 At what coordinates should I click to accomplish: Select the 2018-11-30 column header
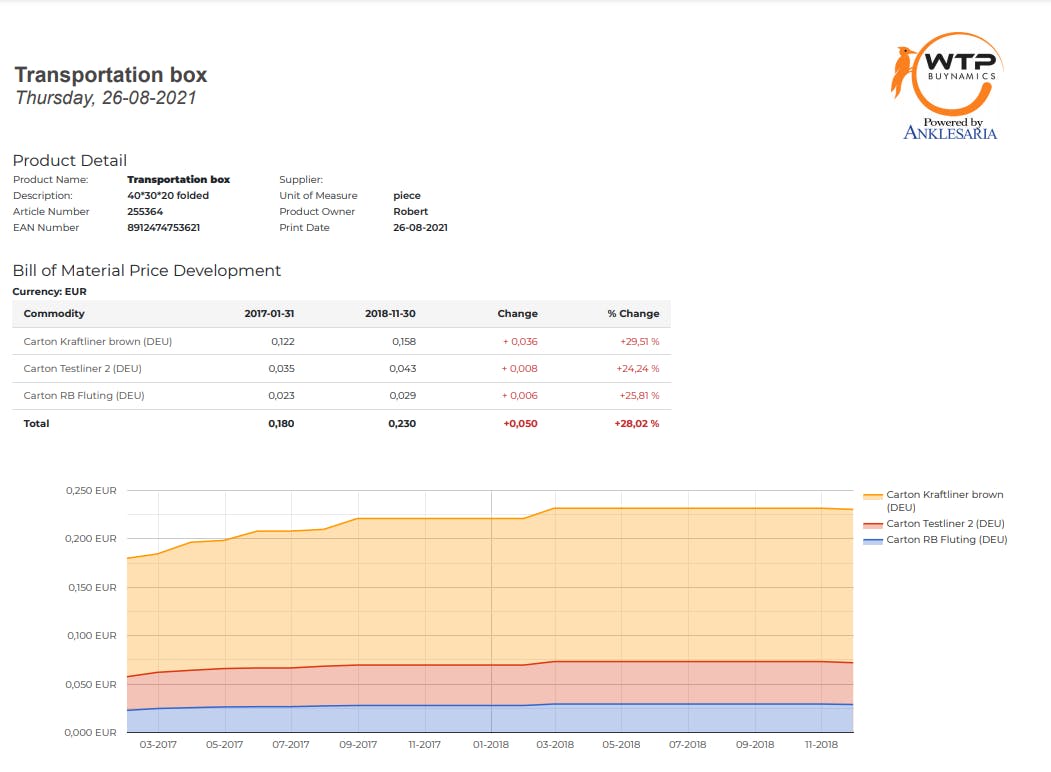pyautogui.click(x=390, y=314)
